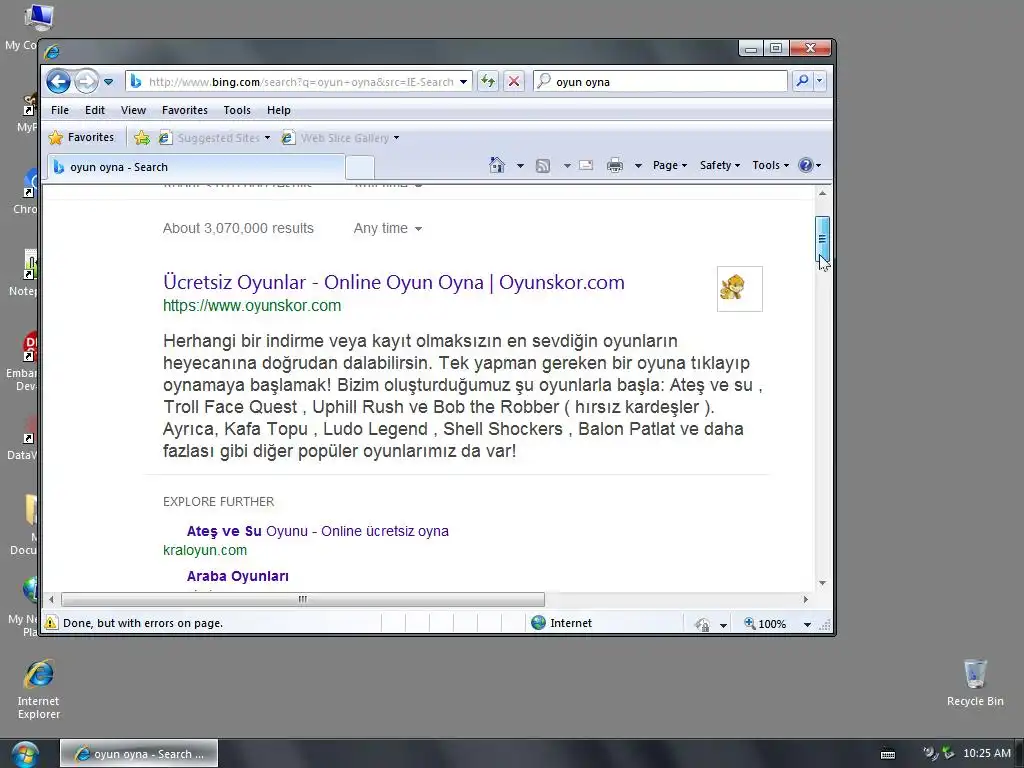Open the Tools menu in menu bar
The height and width of the screenshot is (768, 1024).
click(x=237, y=110)
